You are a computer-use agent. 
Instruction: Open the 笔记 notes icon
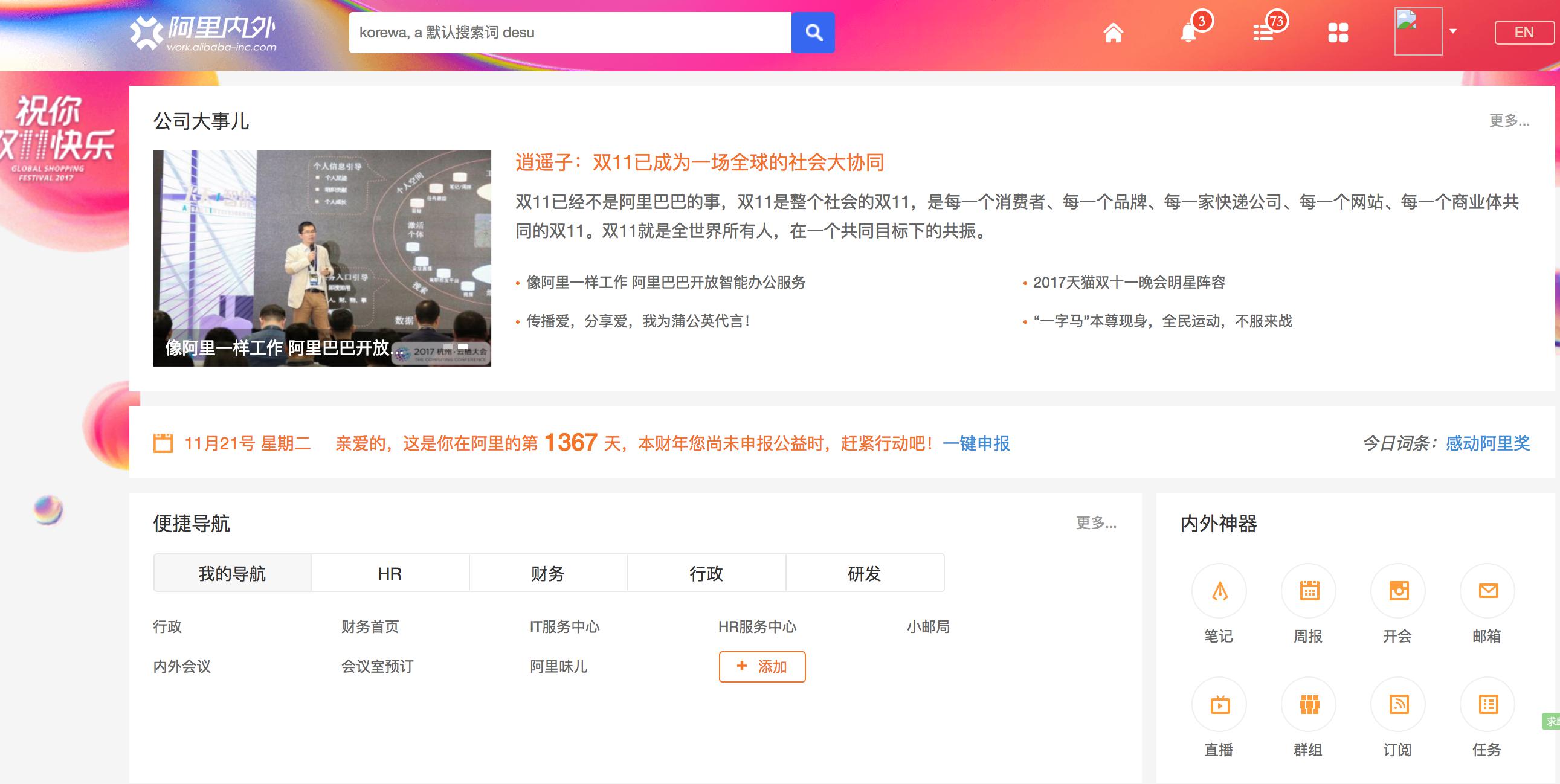pos(1219,591)
